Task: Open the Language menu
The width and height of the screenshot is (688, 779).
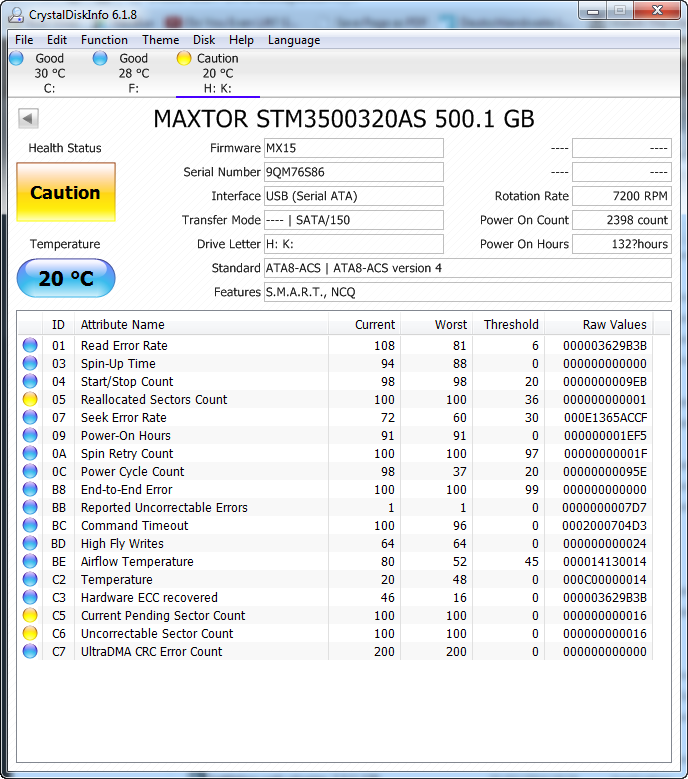Action: point(294,40)
